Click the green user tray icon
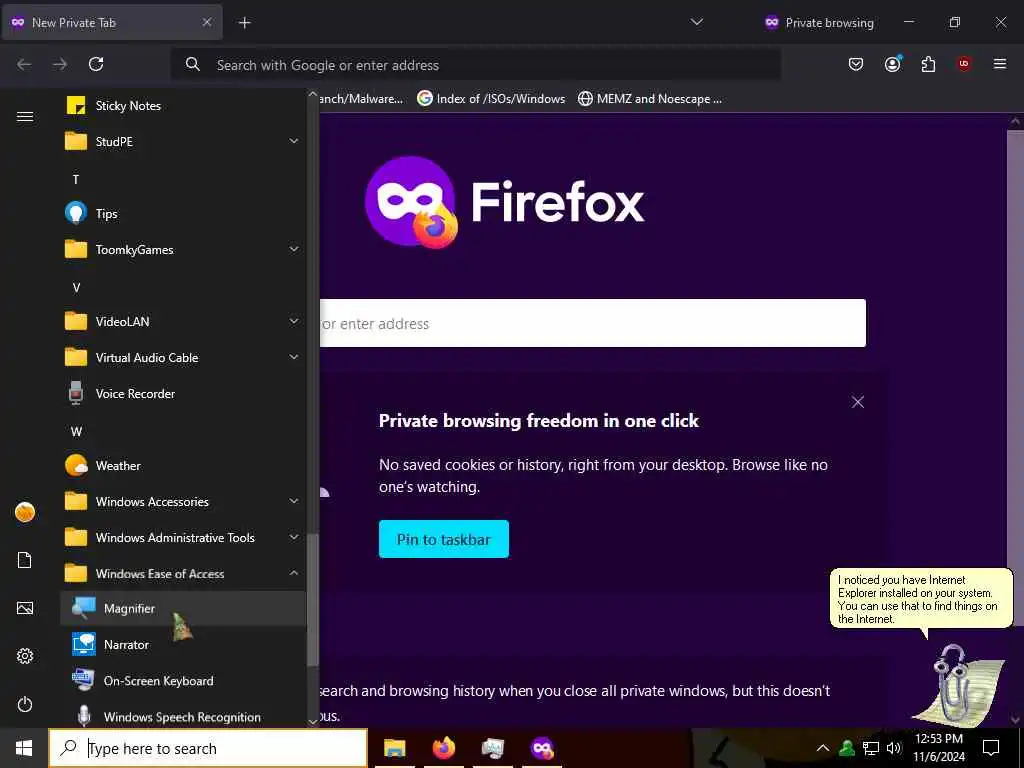Screen dimensions: 1024x768 [x=847, y=748]
